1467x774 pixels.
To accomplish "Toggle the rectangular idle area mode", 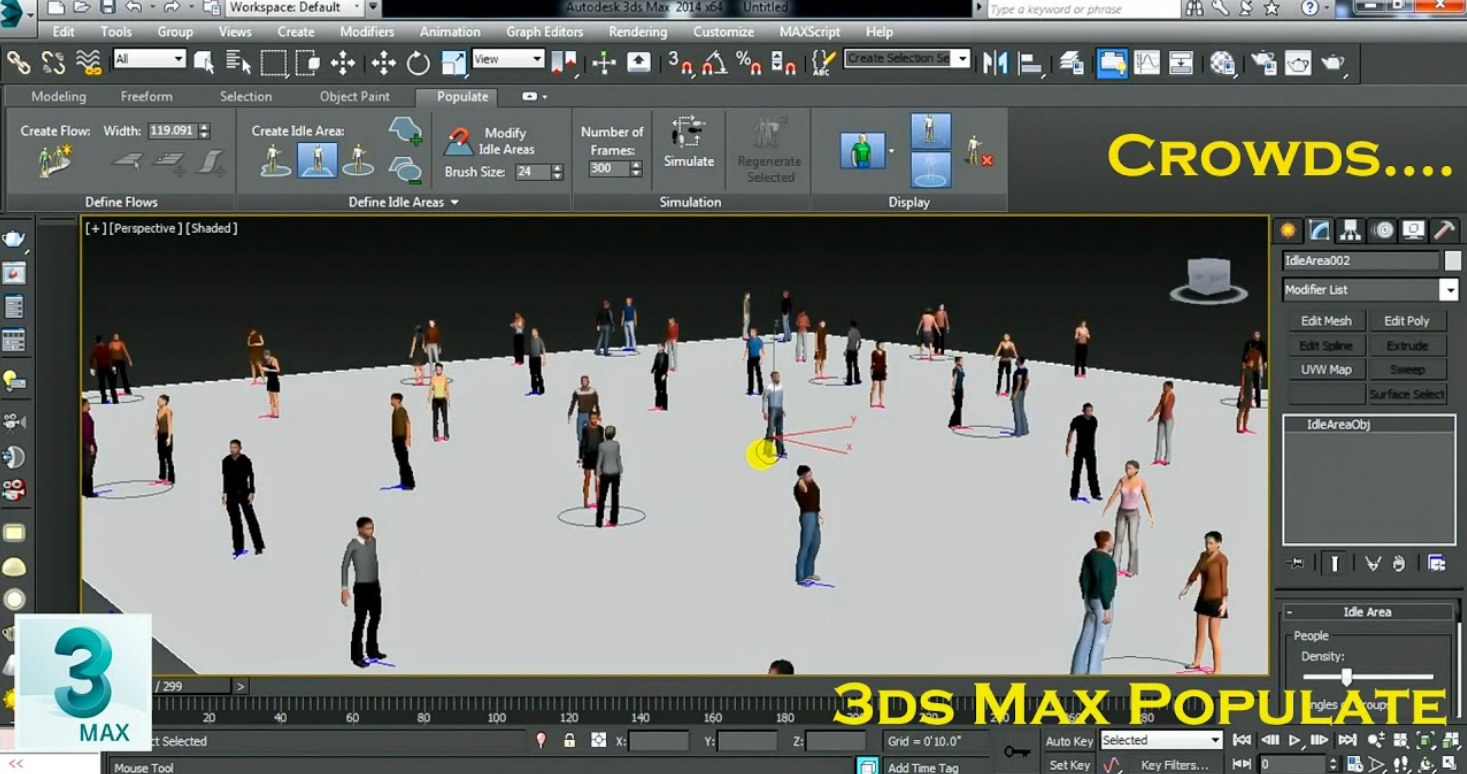I will tap(317, 159).
